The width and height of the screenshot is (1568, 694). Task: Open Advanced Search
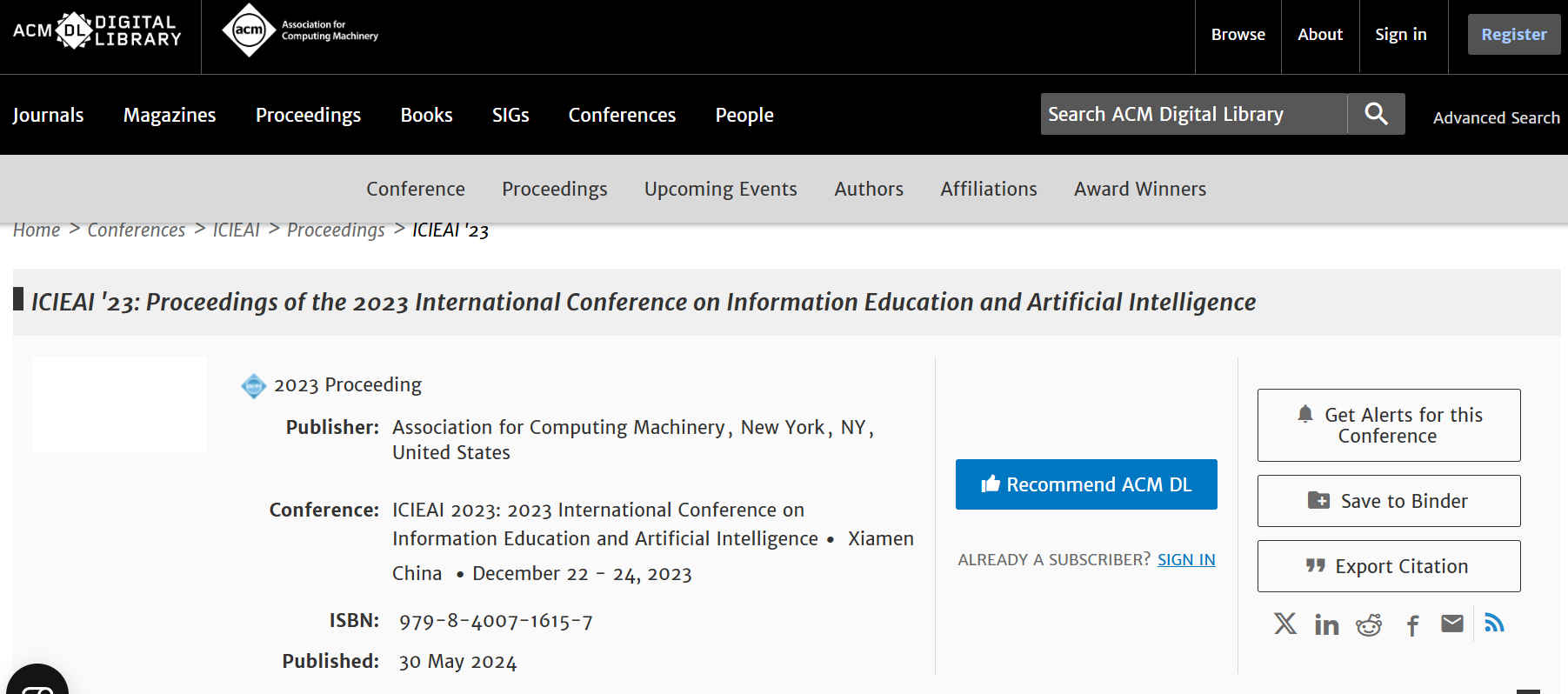[x=1496, y=117]
